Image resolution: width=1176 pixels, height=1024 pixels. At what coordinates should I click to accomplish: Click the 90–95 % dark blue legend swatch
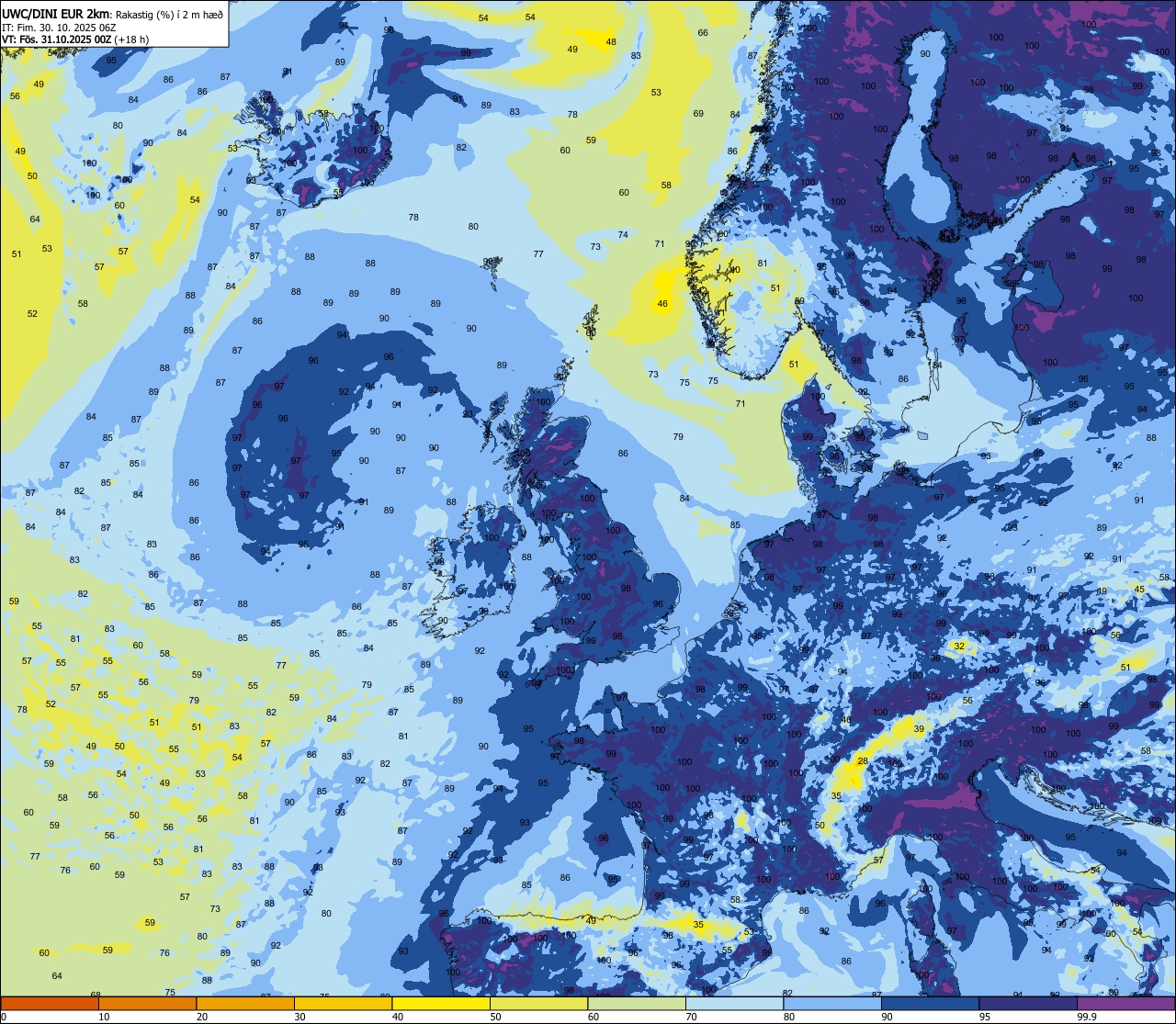click(x=930, y=1003)
